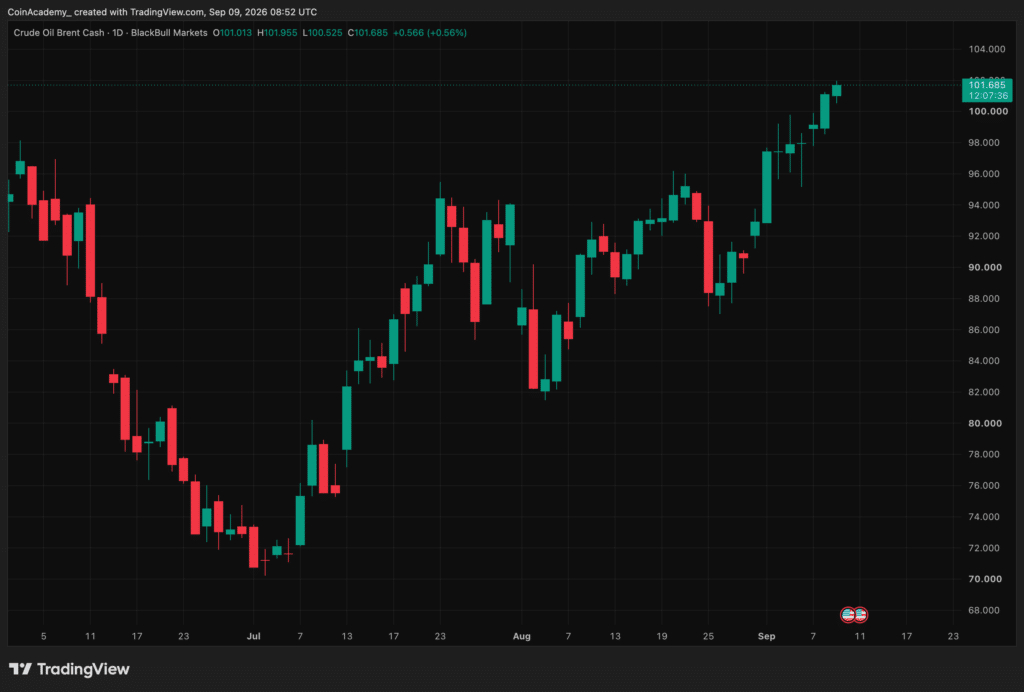Click the Aug label on the date axis
Screen dimensions: 1024x692
522,636
